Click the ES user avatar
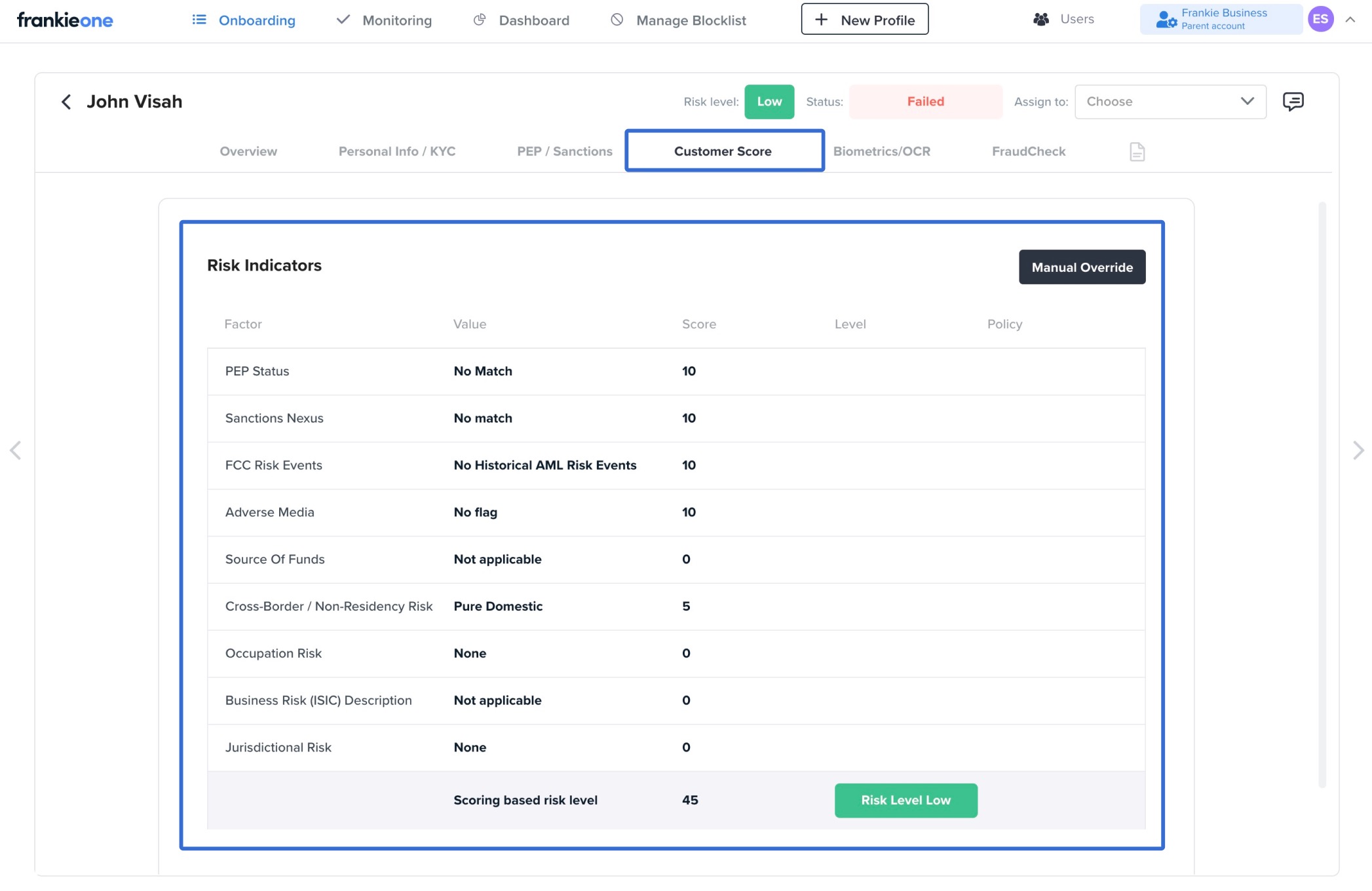The width and height of the screenshot is (1372, 891). (x=1320, y=19)
